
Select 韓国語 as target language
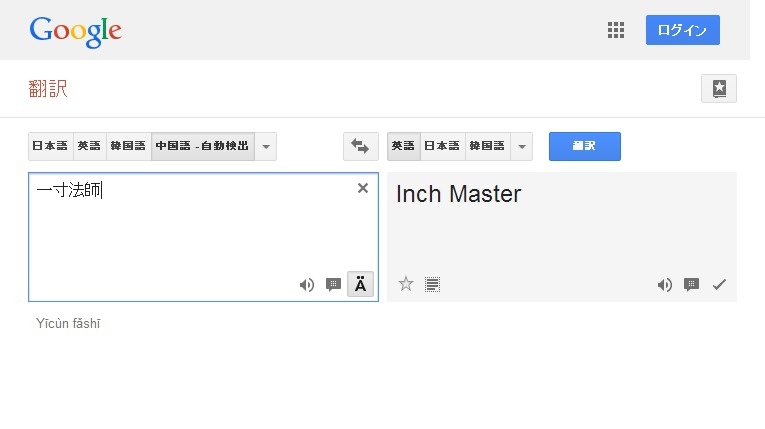[487, 146]
